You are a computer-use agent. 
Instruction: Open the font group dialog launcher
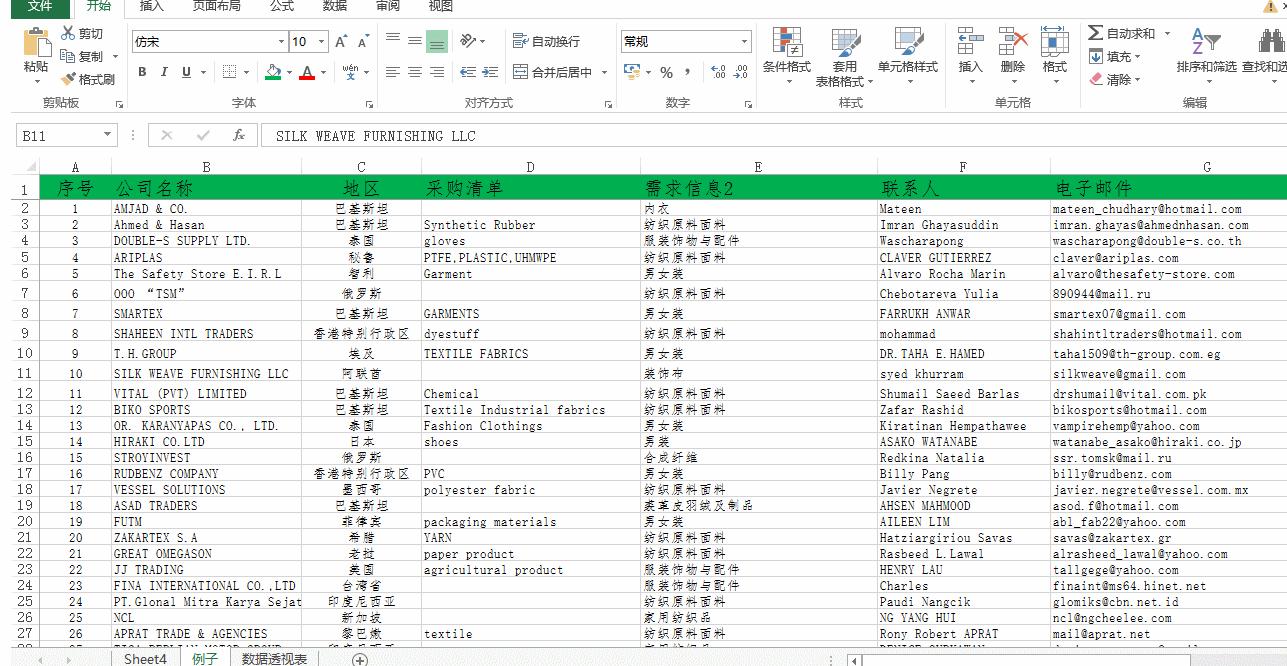[369, 104]
